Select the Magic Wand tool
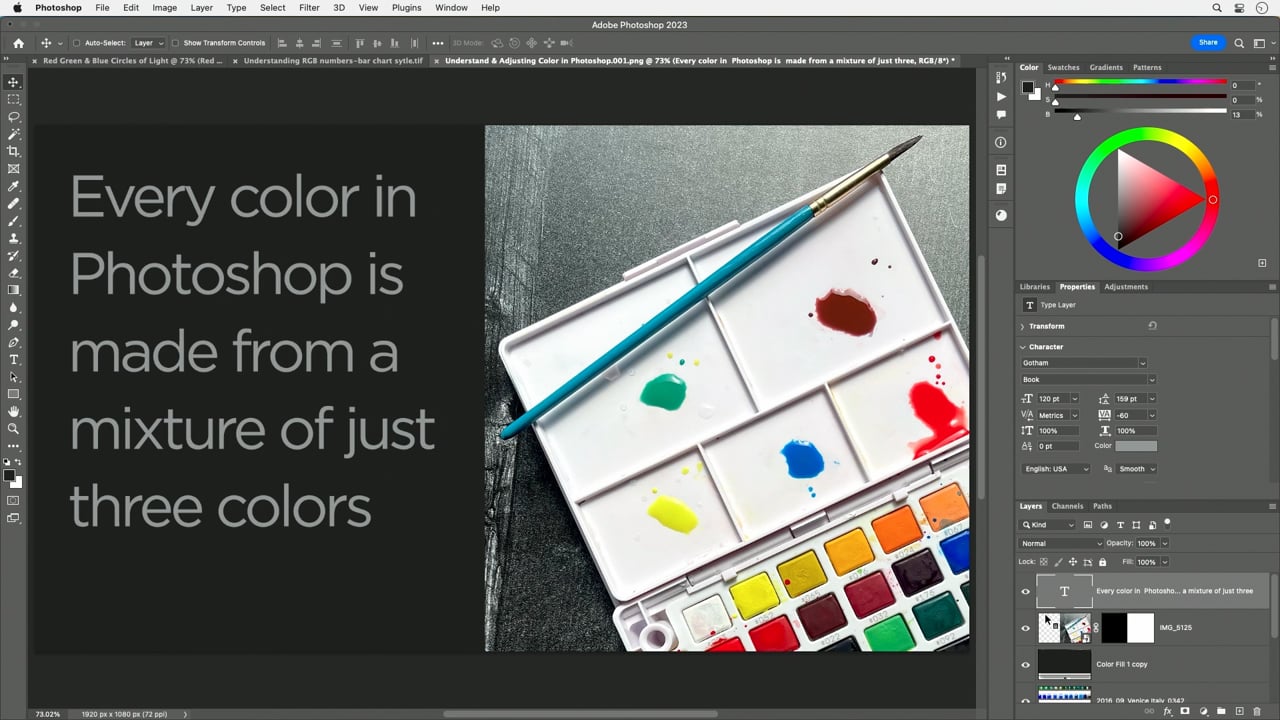1280x720 pixels. [13, 134]
